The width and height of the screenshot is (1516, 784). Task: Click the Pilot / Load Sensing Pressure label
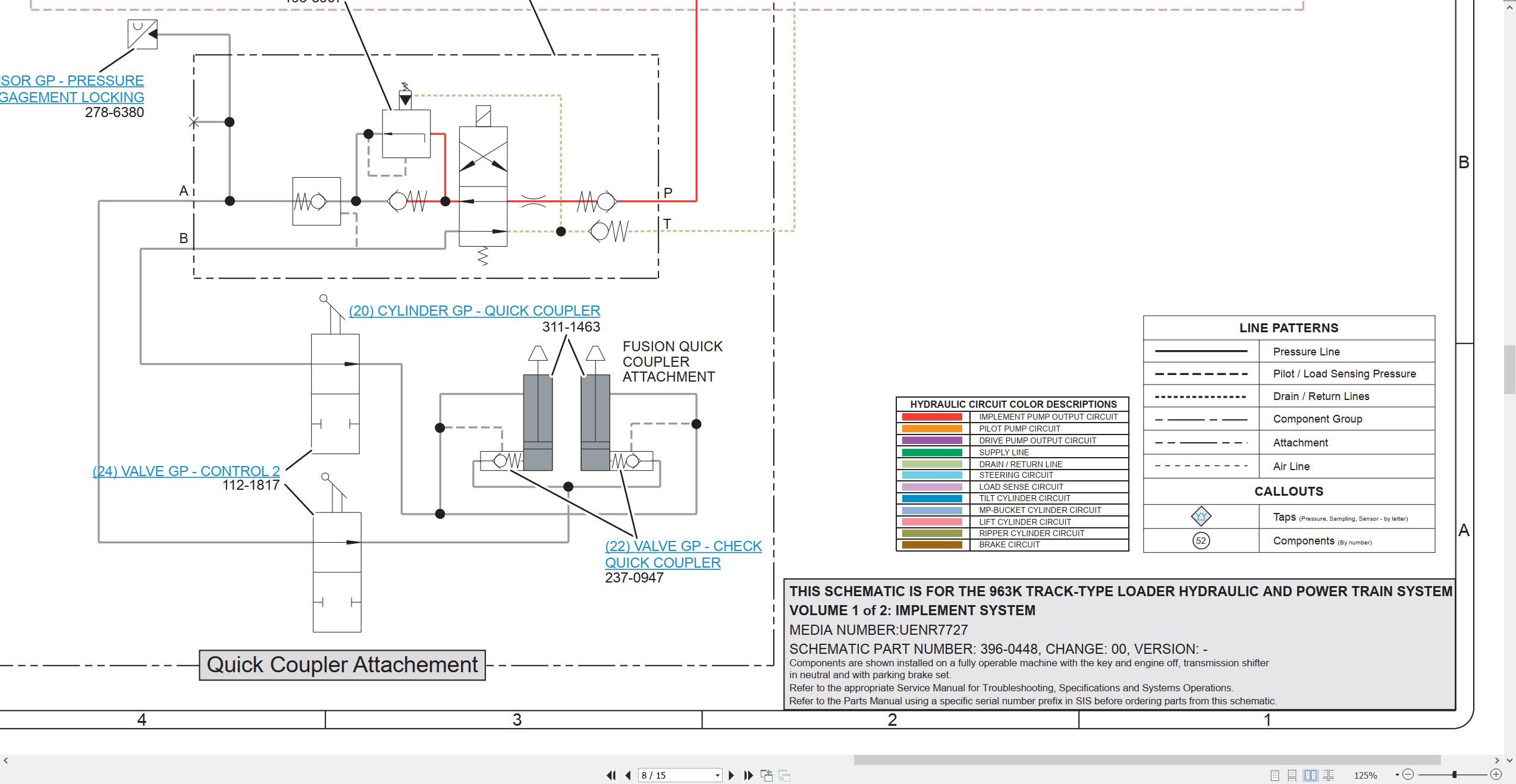(x=1344, y=373)
